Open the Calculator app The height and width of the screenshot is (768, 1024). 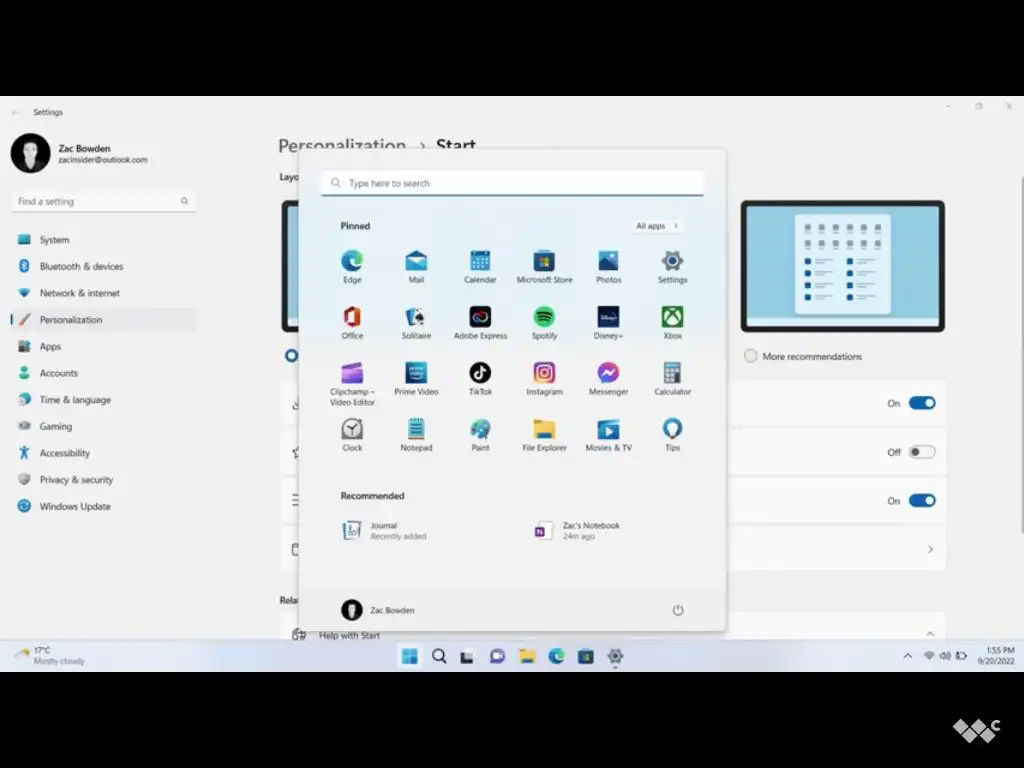672,379
